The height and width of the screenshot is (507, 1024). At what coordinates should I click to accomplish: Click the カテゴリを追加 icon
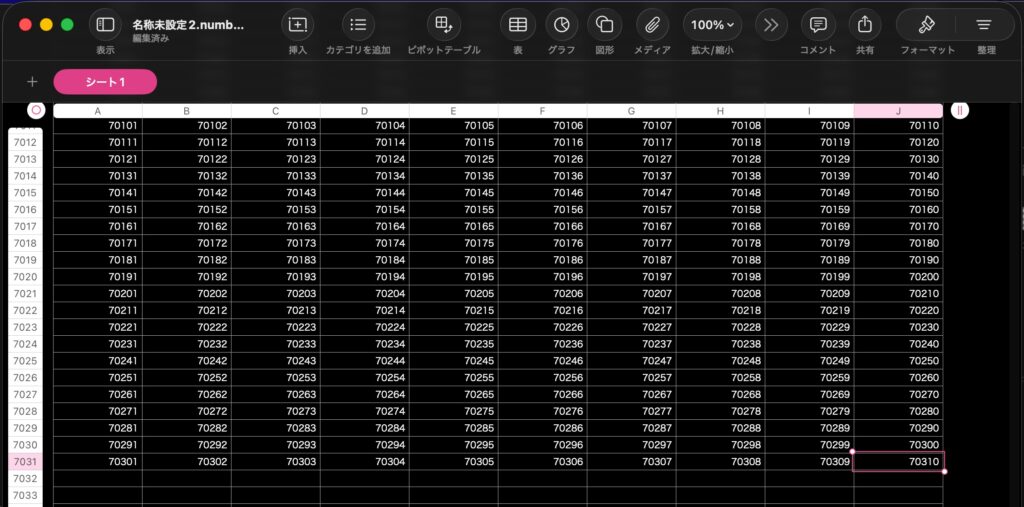[358, 25]
